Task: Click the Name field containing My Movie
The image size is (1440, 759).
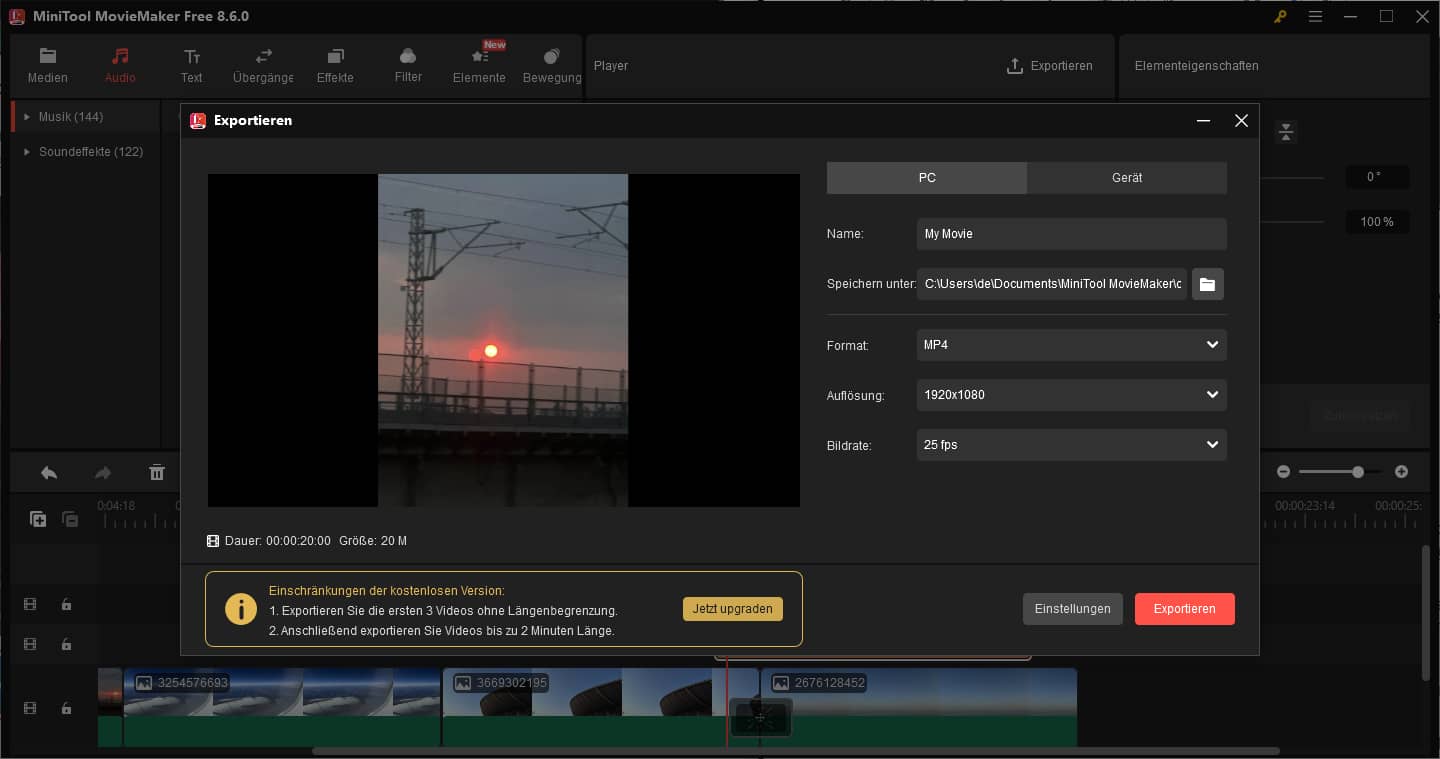Action: point(1071,234)
